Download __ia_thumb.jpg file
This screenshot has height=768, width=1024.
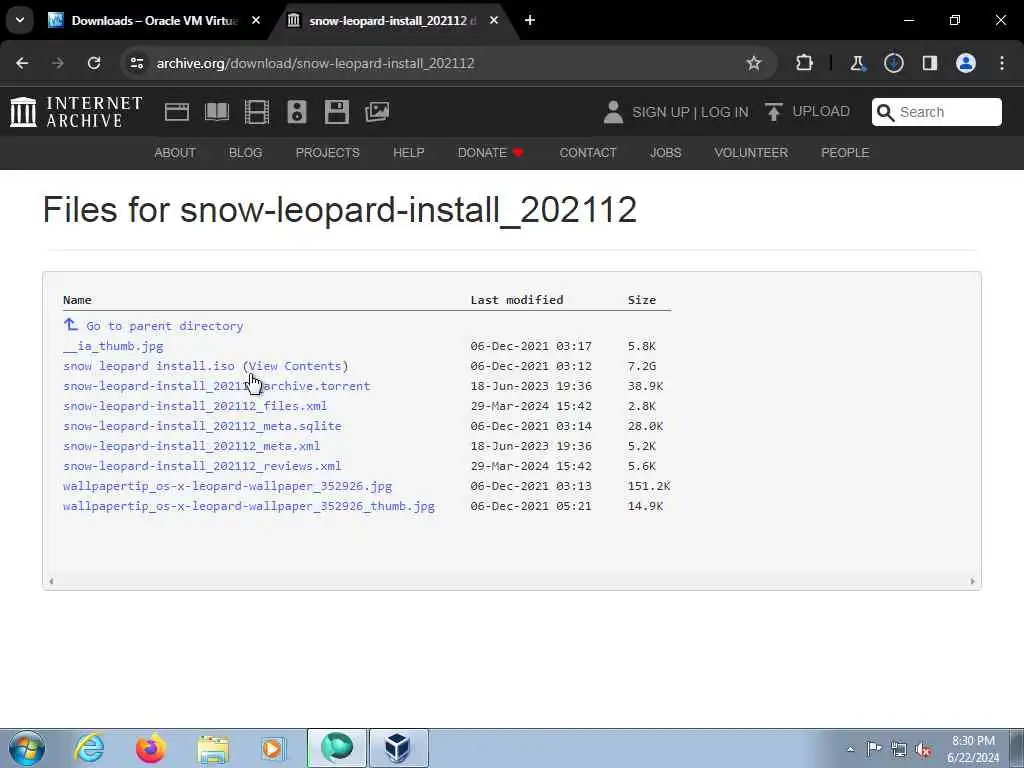coord(114,346)
